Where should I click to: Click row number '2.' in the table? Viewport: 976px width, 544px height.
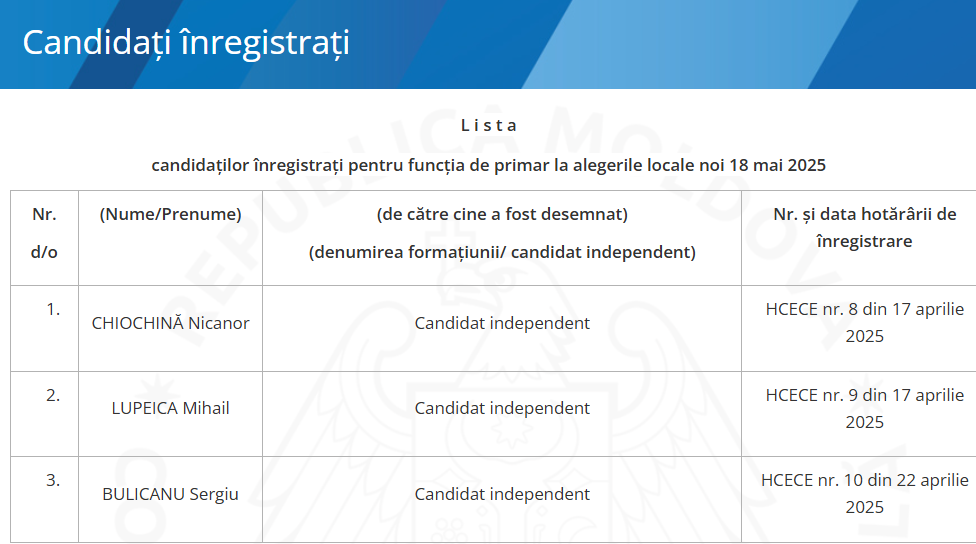53,395
